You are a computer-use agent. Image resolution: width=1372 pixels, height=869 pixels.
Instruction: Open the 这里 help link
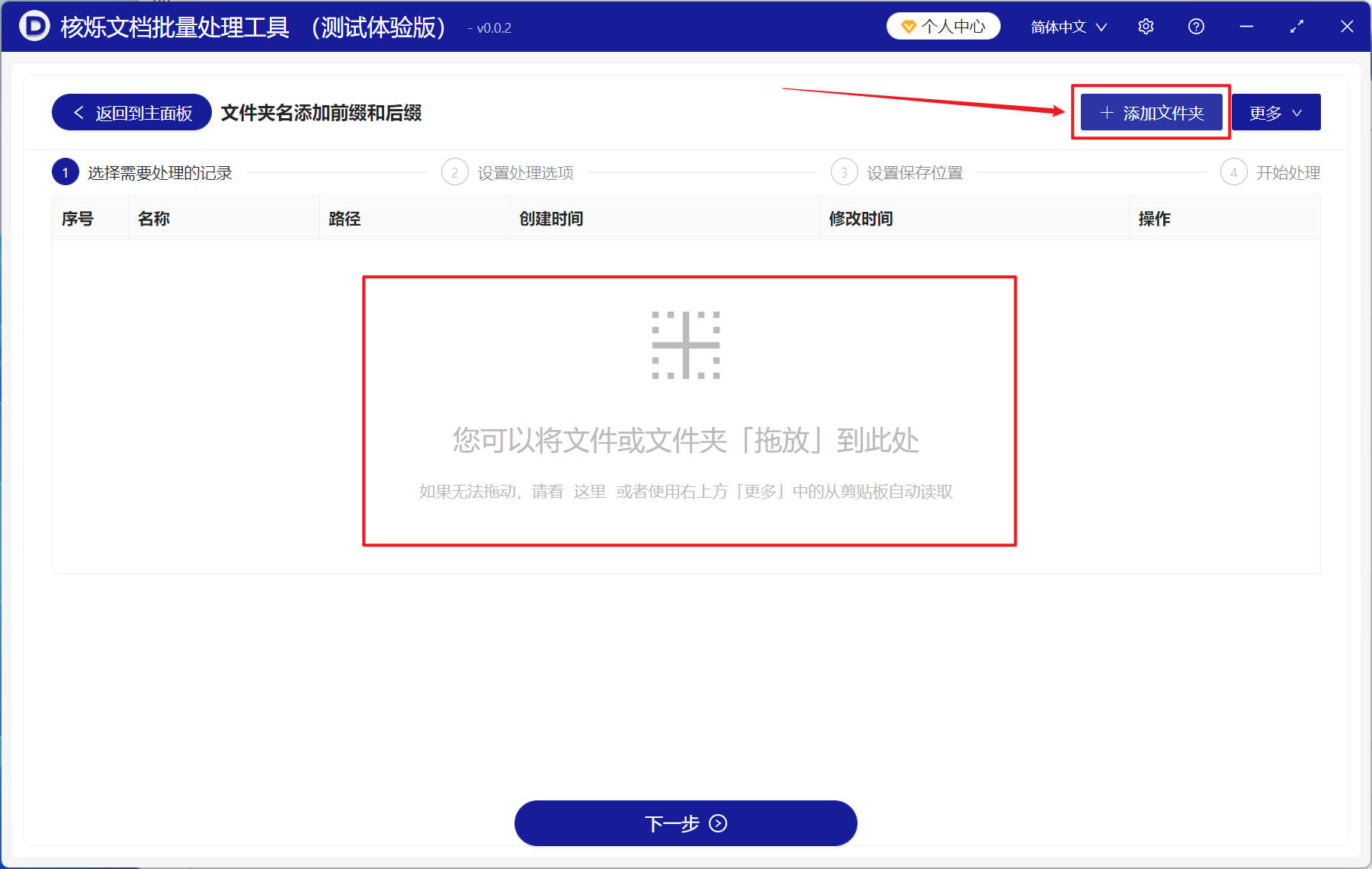coord(589,492)
